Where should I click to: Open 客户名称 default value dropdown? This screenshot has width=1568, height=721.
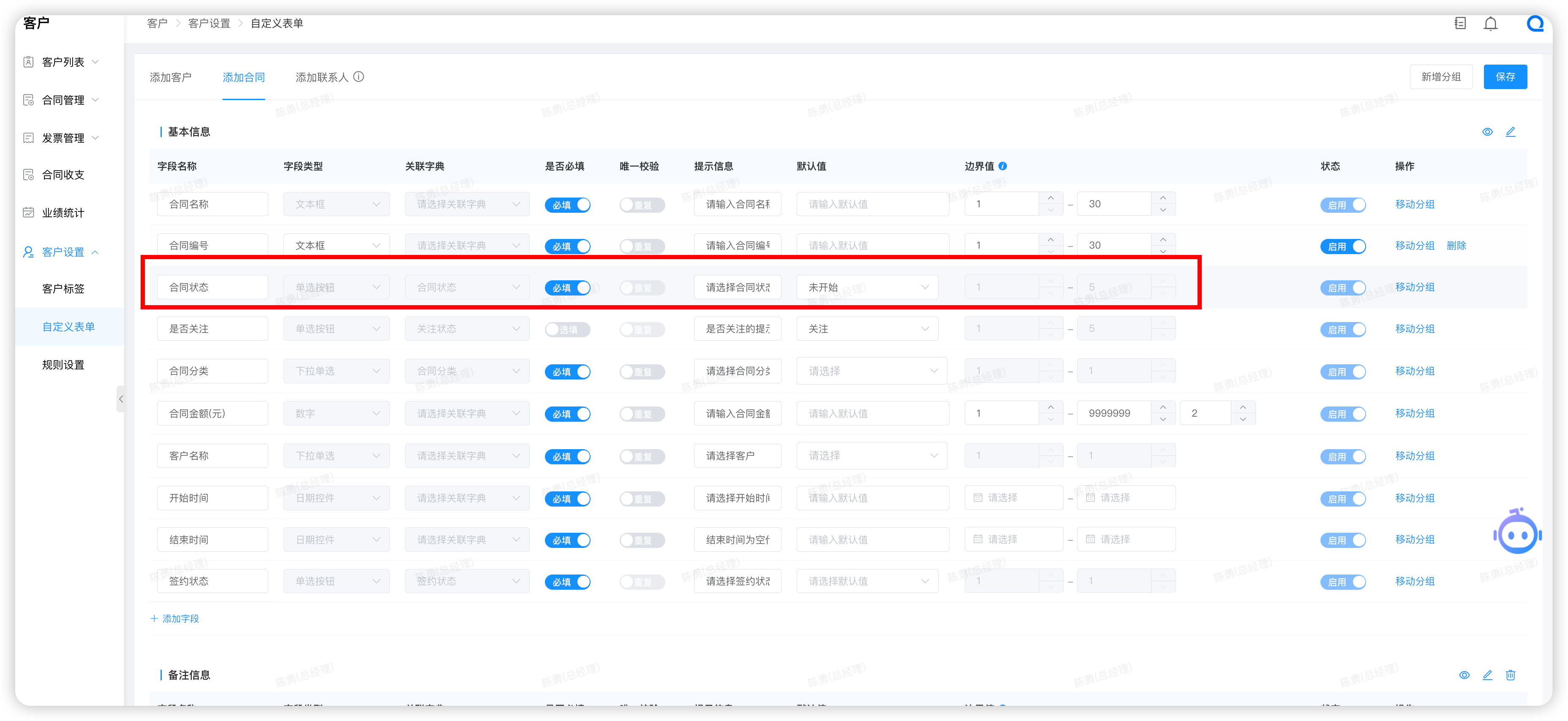click(872, 455)
